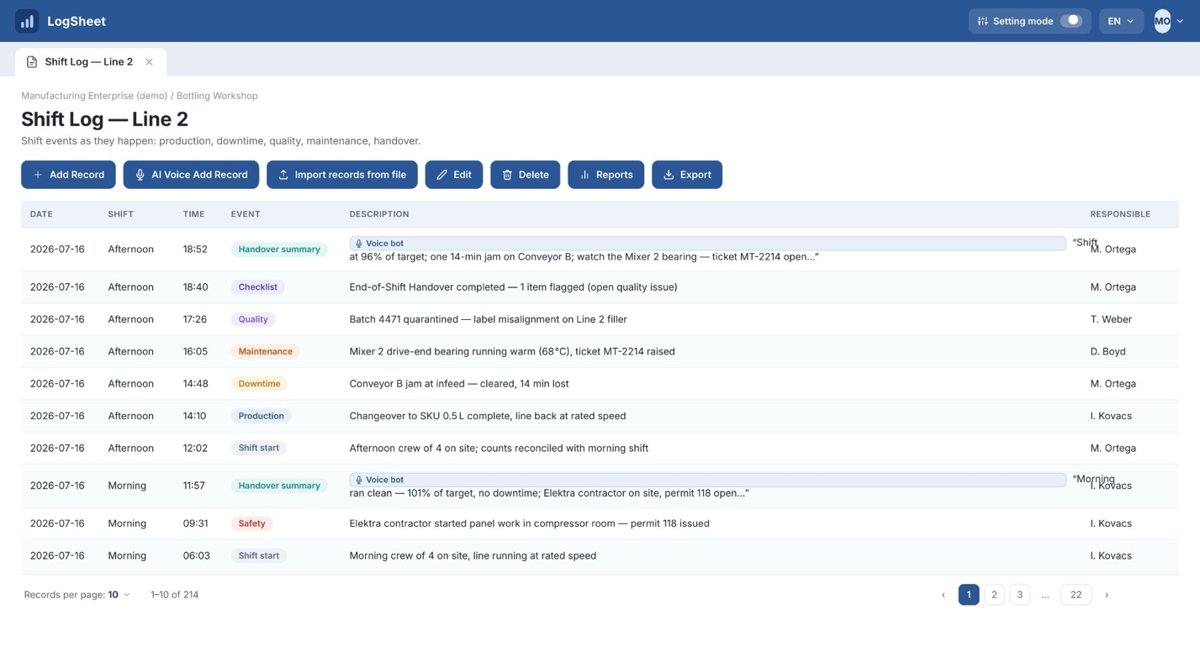Go to the next page arrow
1200x646 pixels.
(x=1106, y=595)
